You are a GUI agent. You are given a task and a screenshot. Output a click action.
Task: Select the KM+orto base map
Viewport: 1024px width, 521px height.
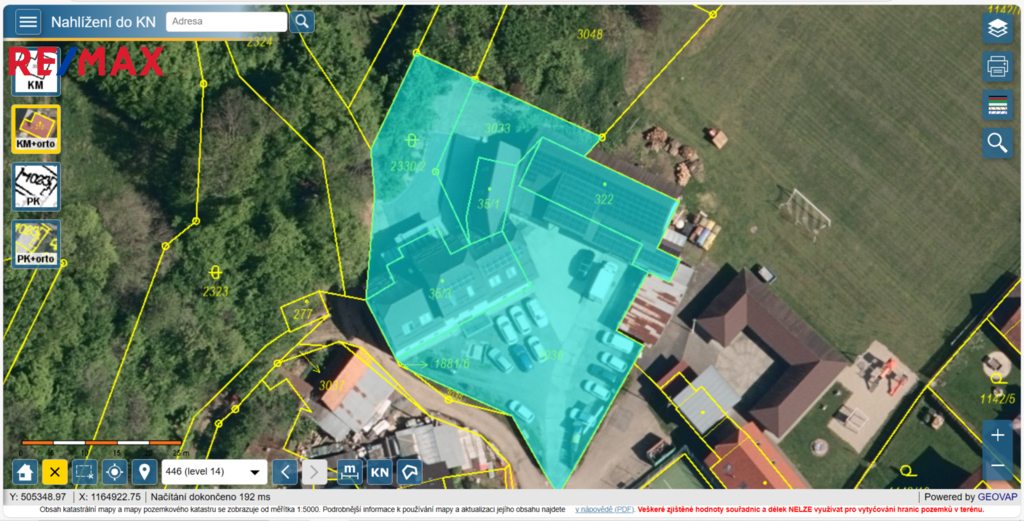pos(35,130)
